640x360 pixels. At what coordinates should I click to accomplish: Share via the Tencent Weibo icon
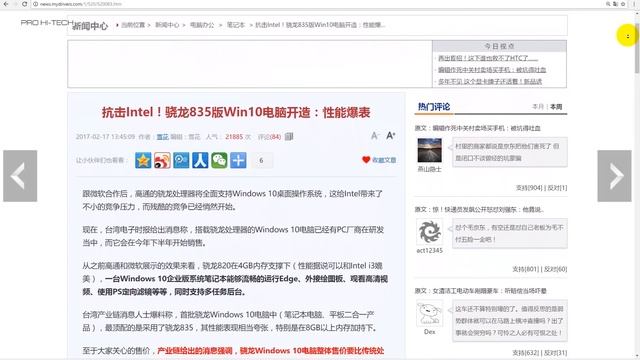pyautogui.click(x=181, y=160)
